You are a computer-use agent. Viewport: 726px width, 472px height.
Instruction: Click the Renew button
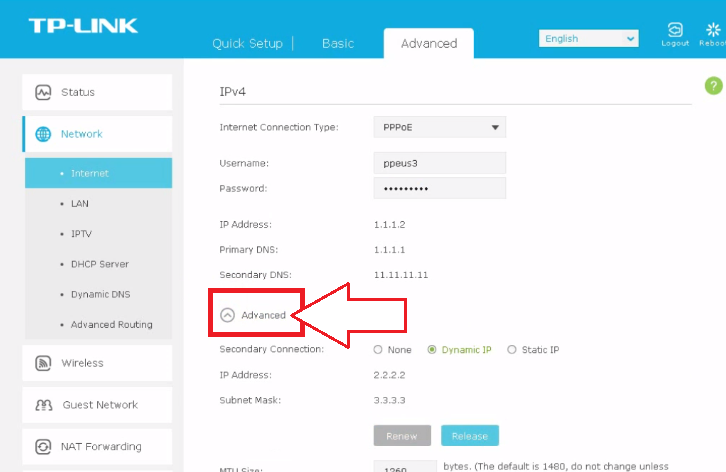pyautogui.click(x=402, y=436)
